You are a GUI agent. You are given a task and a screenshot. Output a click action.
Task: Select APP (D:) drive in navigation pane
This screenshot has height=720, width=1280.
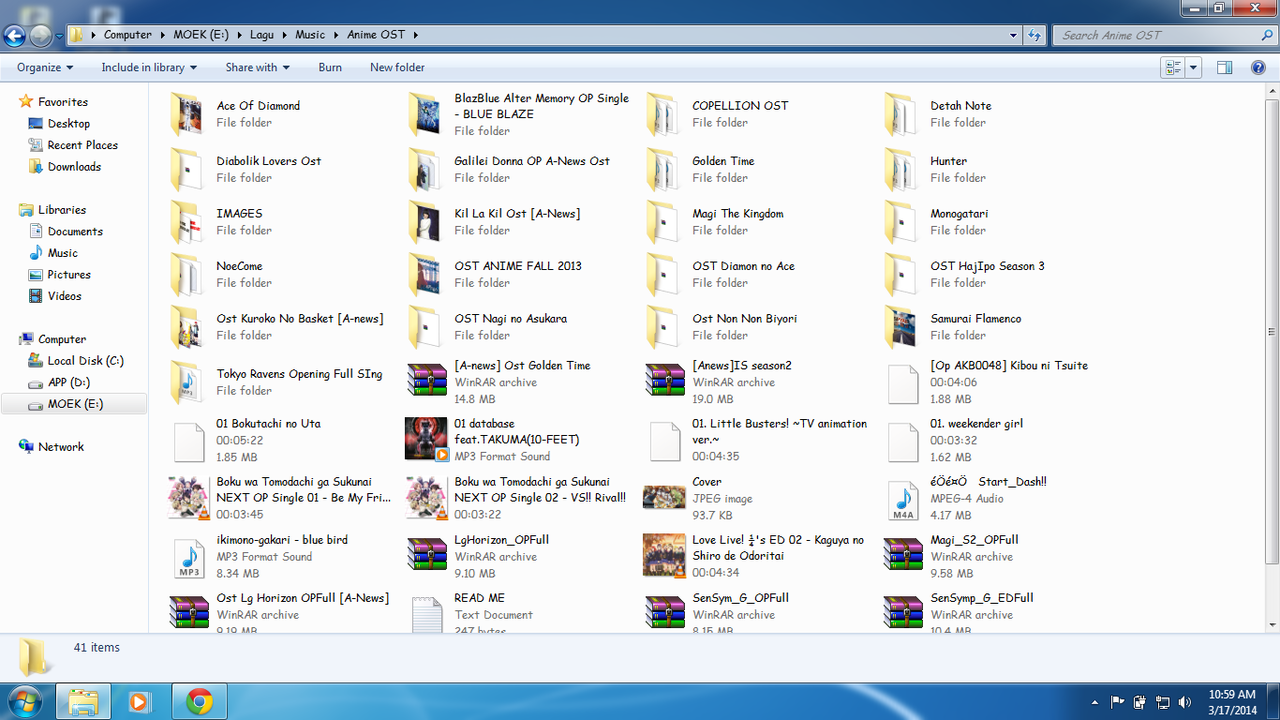pyautogui.click(x=69, y=383)
